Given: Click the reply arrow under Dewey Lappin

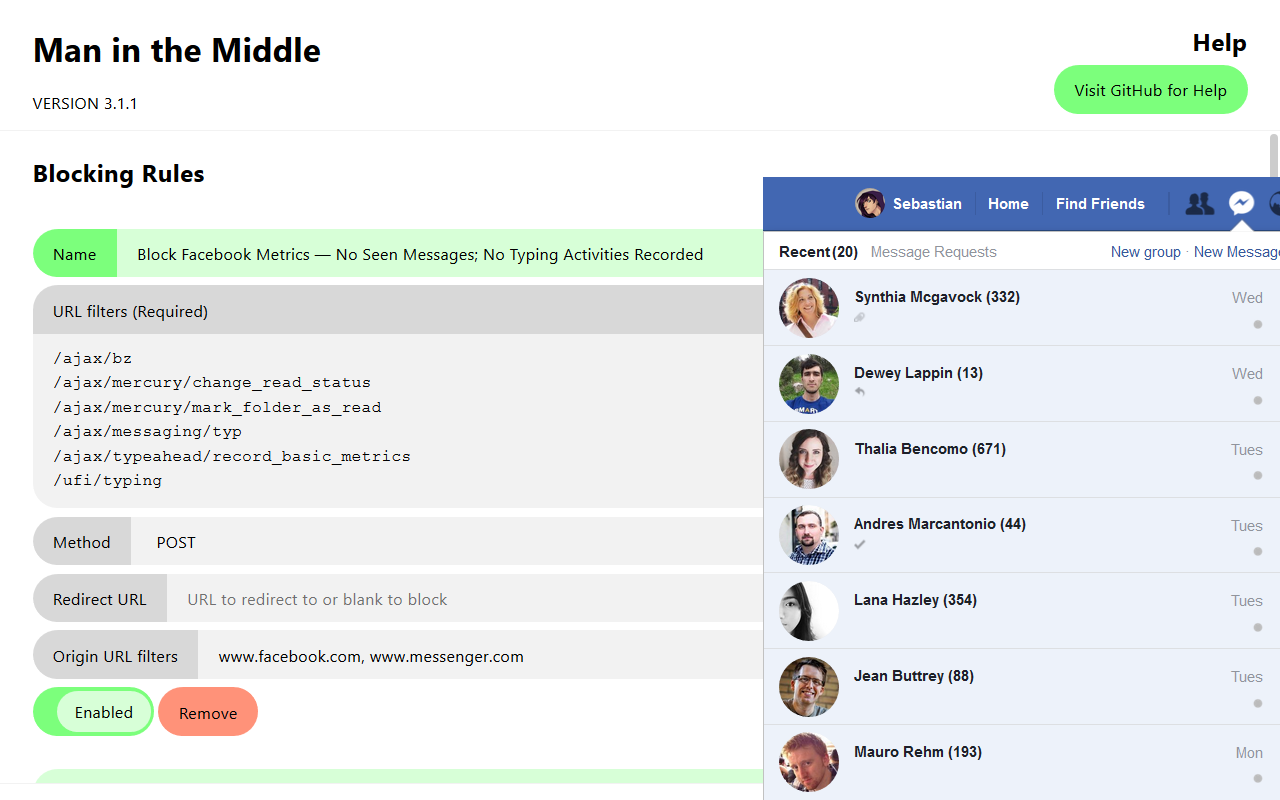Looking at the screenshot, I should 860,393.
